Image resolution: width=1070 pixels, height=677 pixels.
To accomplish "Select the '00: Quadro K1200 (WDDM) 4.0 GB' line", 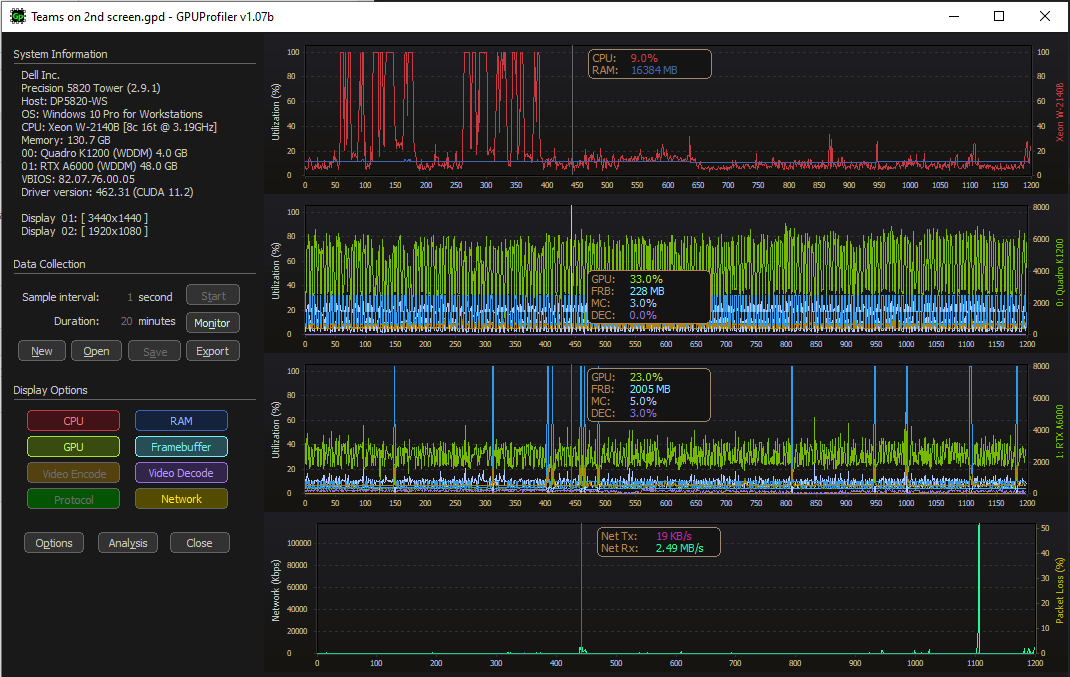I will tap(104, 153).
